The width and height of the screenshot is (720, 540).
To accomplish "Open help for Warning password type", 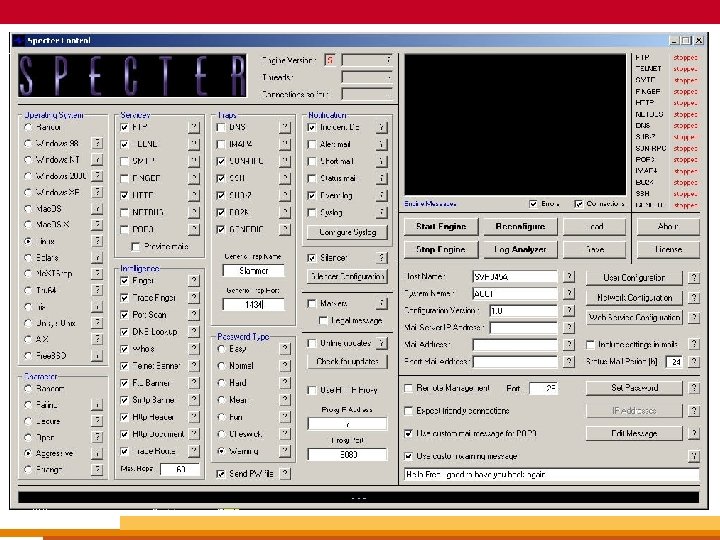I will pyautogui.click(x=285, y=451).
